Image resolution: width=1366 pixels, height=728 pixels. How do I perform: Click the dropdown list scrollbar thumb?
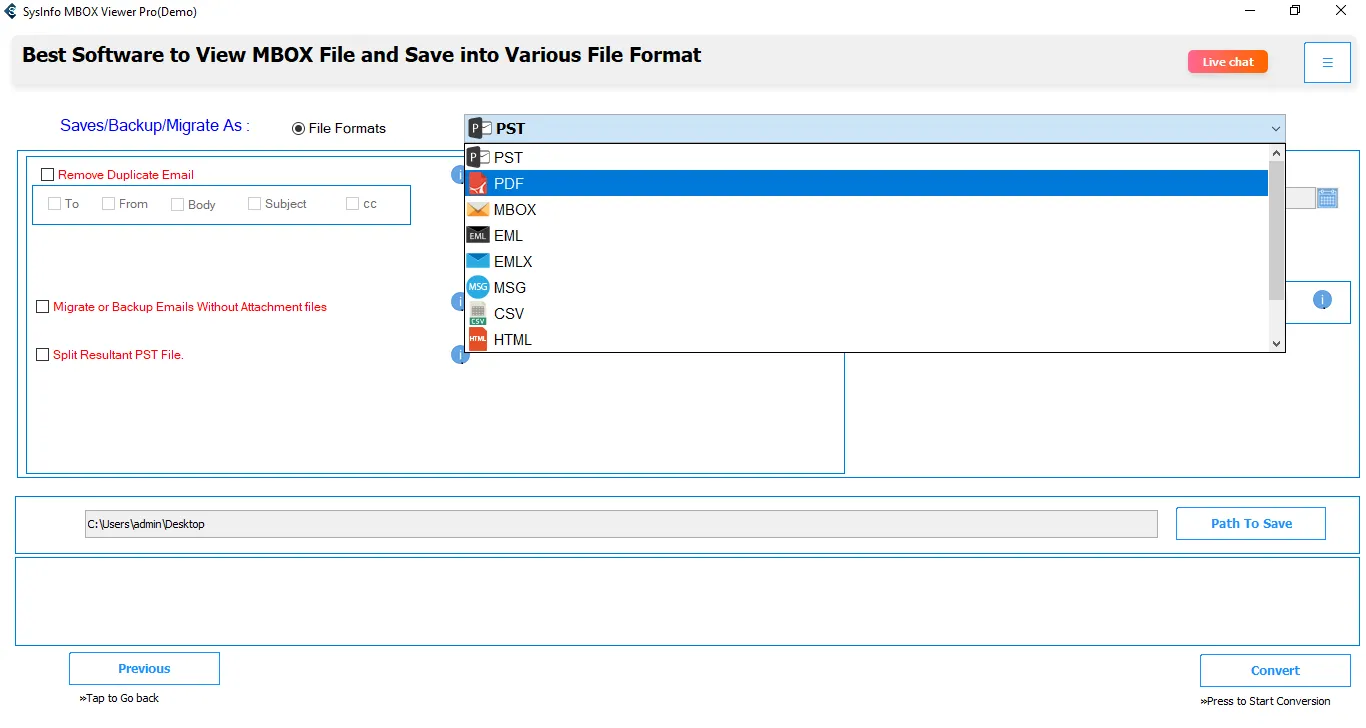click(x=1276, y=231)
